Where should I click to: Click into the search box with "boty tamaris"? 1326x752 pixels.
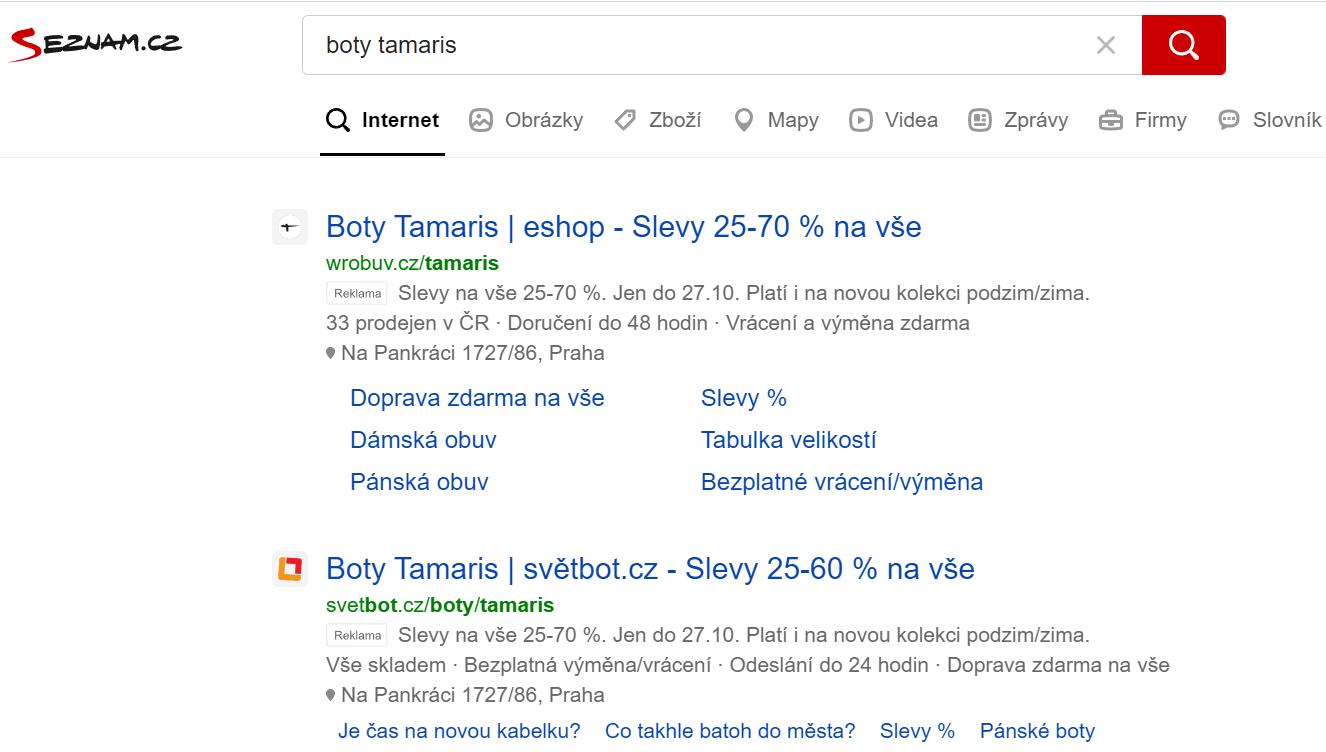[700, 45]
